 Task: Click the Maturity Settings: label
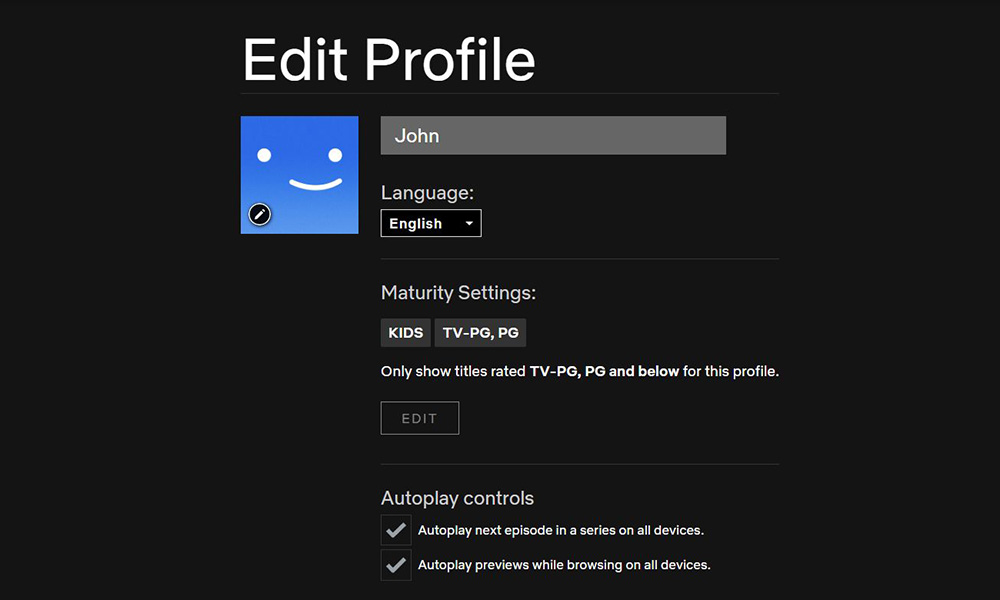coord(458,293)
